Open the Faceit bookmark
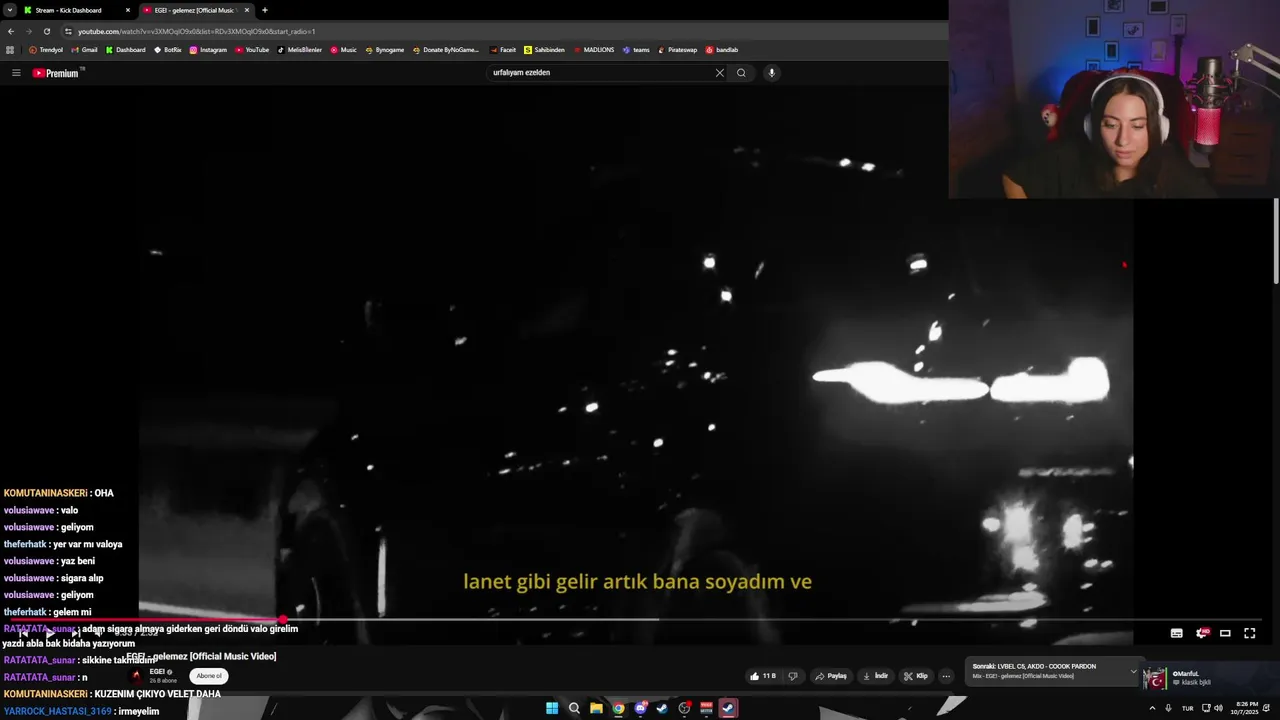Image resolution: width=1280 pixels, height=720 pixels. (x=503, y=50)
